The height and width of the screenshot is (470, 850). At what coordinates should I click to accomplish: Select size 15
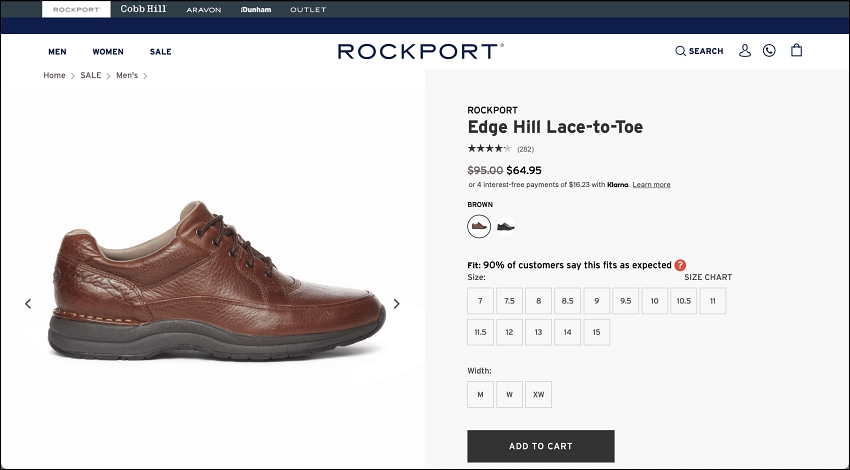pyautogui.click(x=596, y=332)
